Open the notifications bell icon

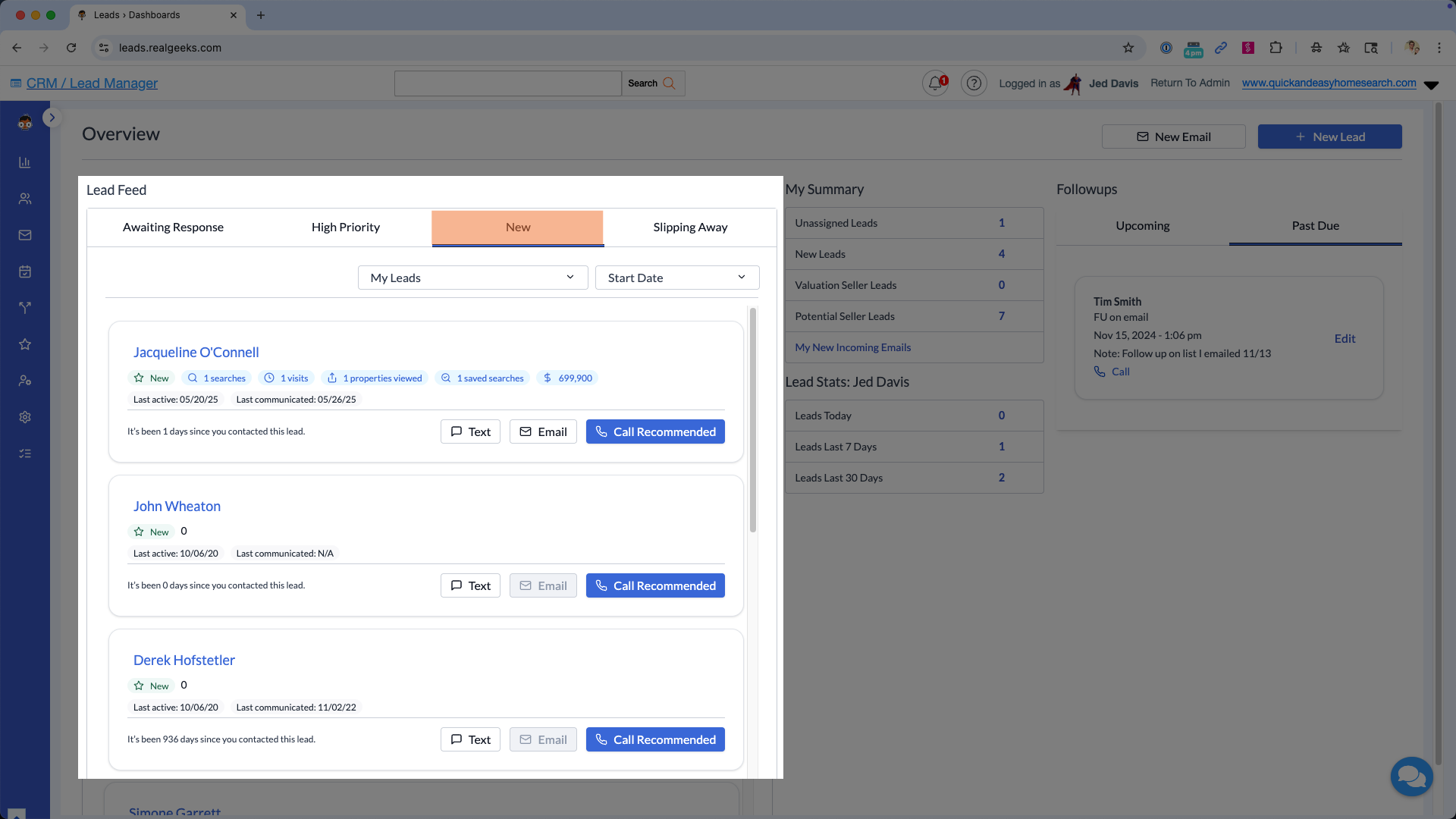click(936, 83)
